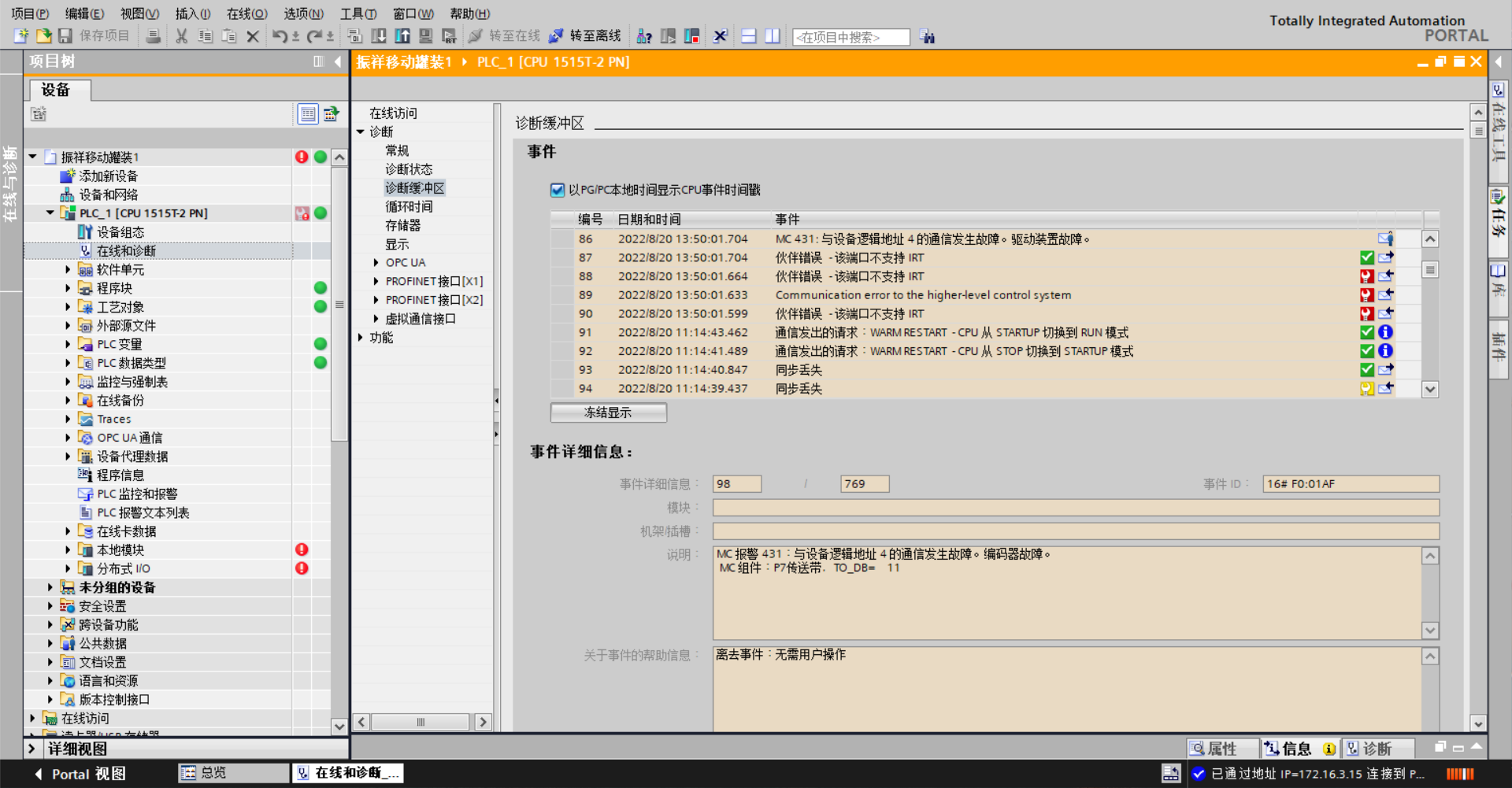This screenshot has height=788, width=1512.
Task: Click the cut scissors icon
Action: tap(181, 36)
